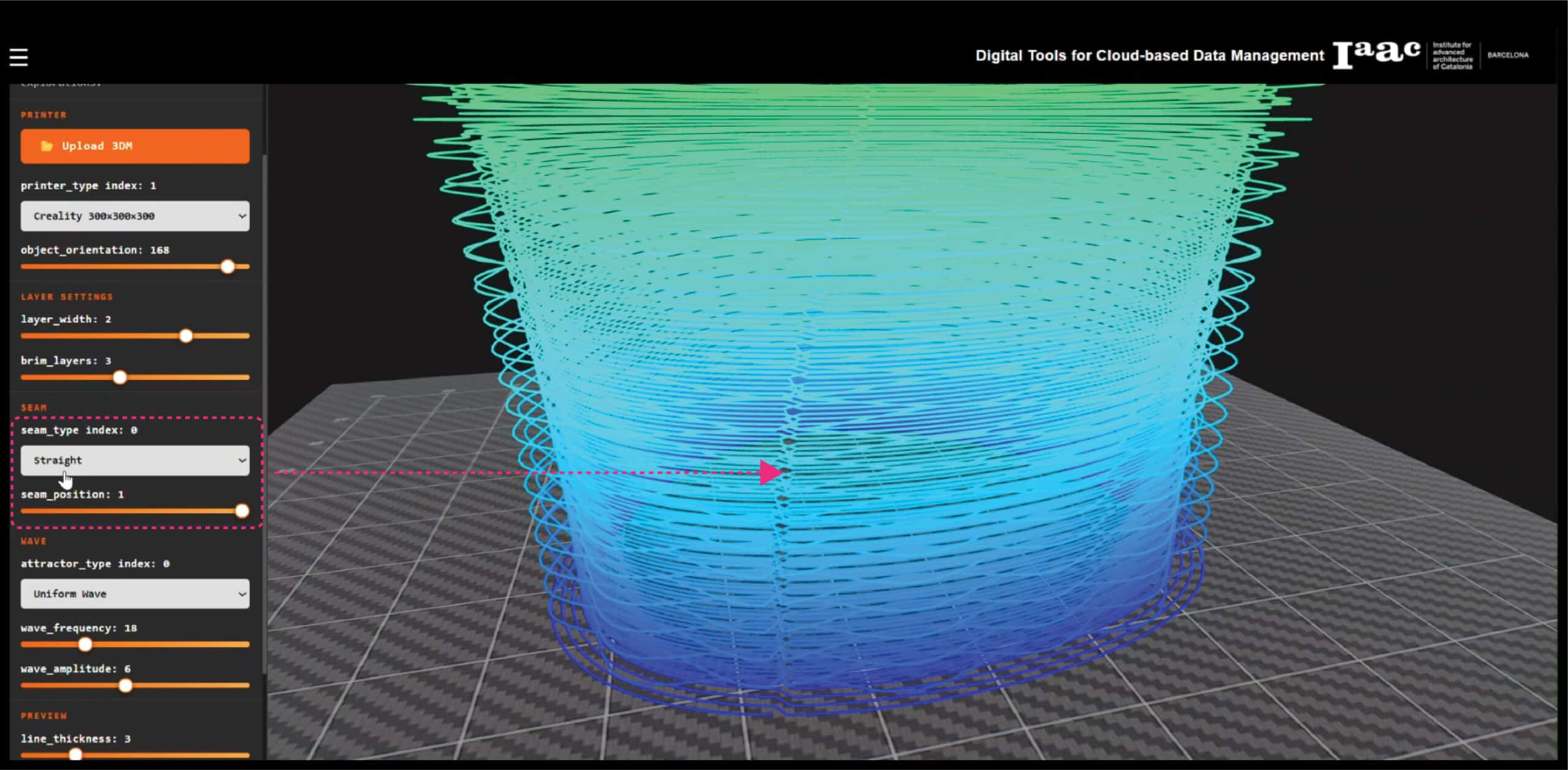Click the Upload 3DM button

coord(135,146)
